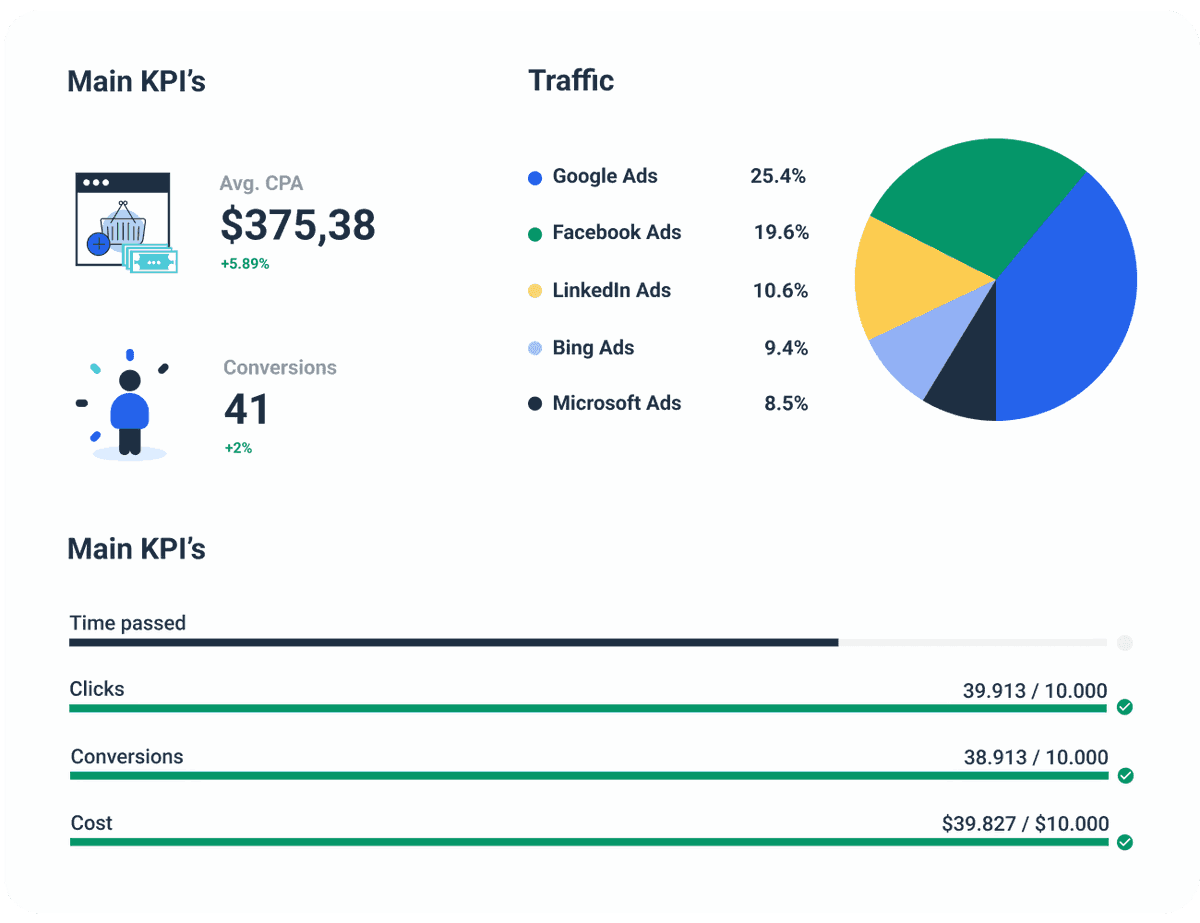Screen dimensions: 1200x923
Task: Open the Traffic section header
Action: [x=571, y=80]
